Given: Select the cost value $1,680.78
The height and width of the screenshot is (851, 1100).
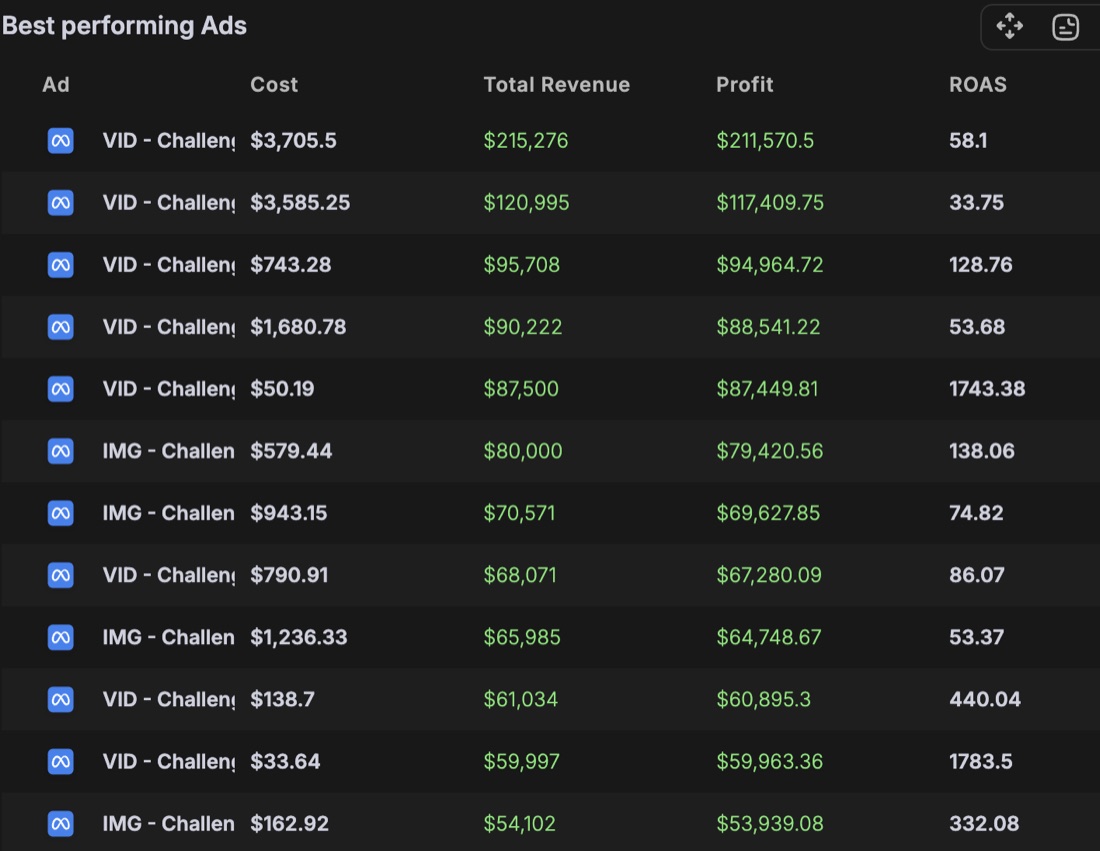Looking at the screenshot, I should pyautogui.click(x=298, y=327).
